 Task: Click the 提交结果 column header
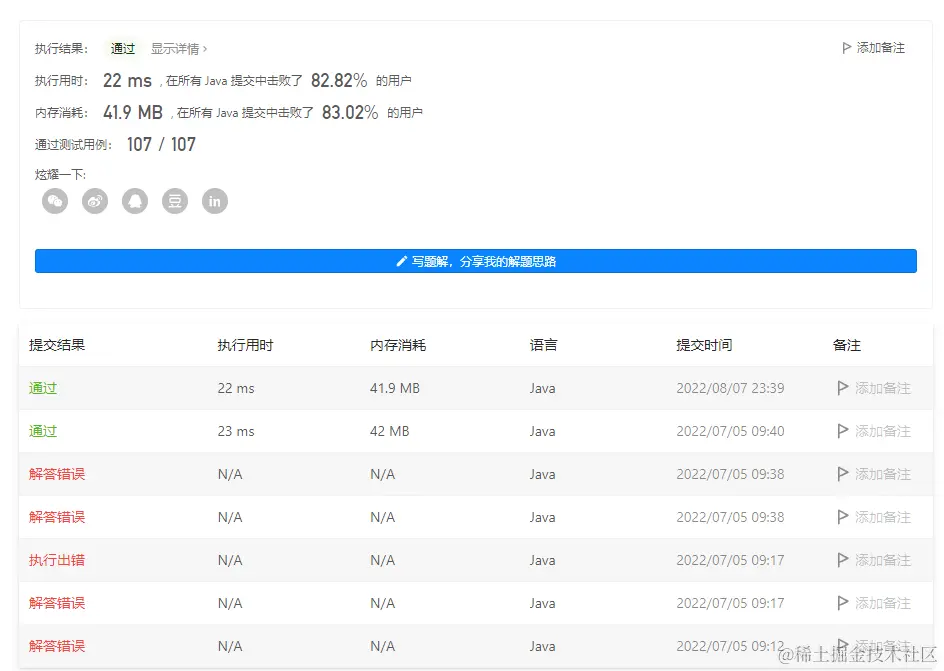click(57, 345)
